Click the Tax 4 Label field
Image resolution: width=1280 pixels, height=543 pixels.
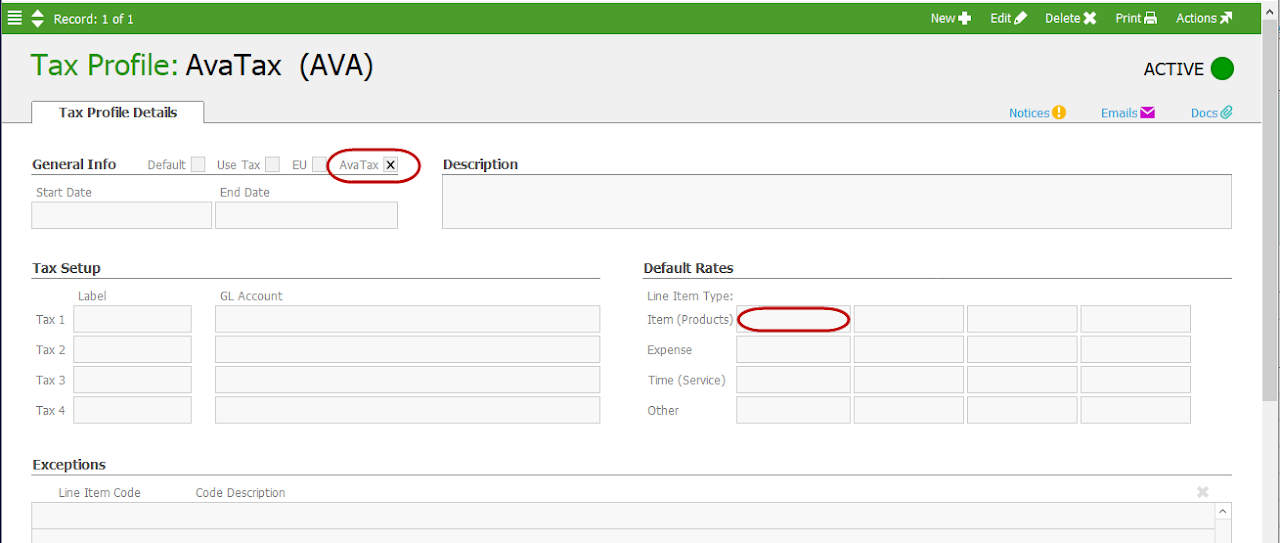click(132, 410)
